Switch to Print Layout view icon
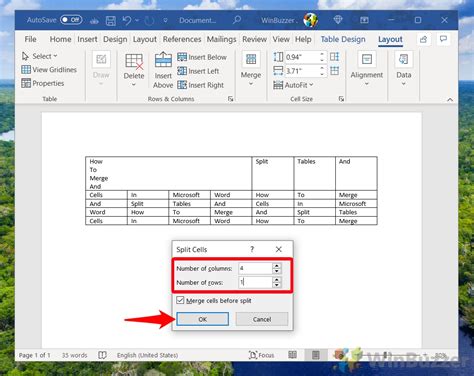The image size is (474, 376). (x=315, y=355)
